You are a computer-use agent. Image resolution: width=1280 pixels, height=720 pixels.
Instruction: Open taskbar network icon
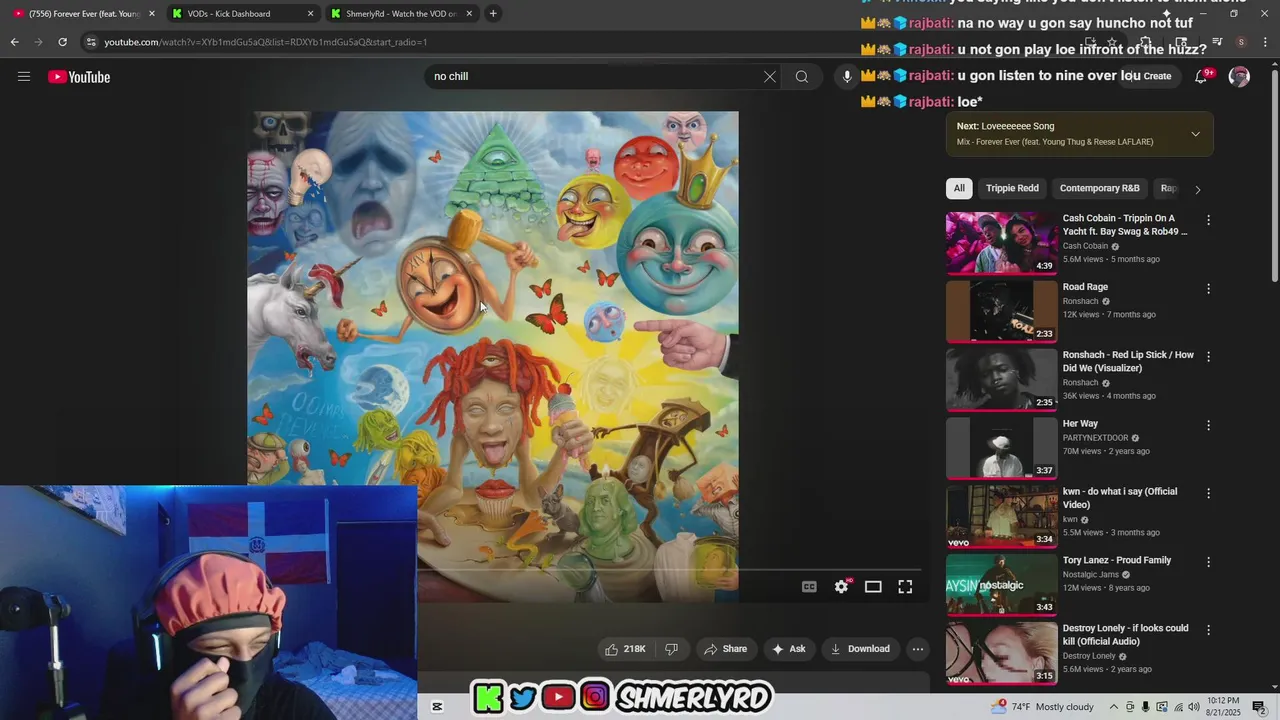[1177, 707]
